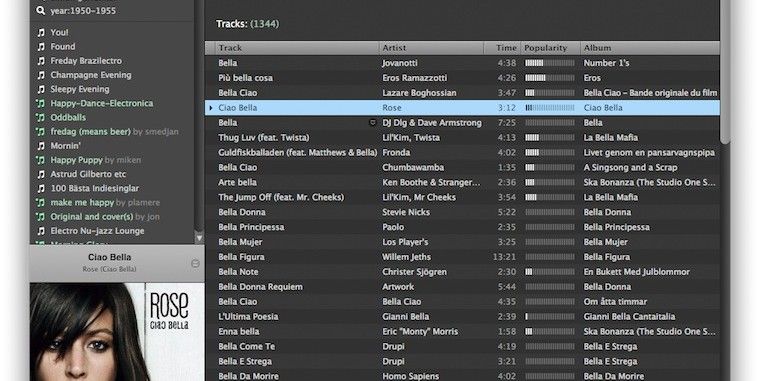Image resolution: width=760 pixels, height=381 pixels.
Task: Select the Original and cover(s) playlist icon
Action: 41,217
